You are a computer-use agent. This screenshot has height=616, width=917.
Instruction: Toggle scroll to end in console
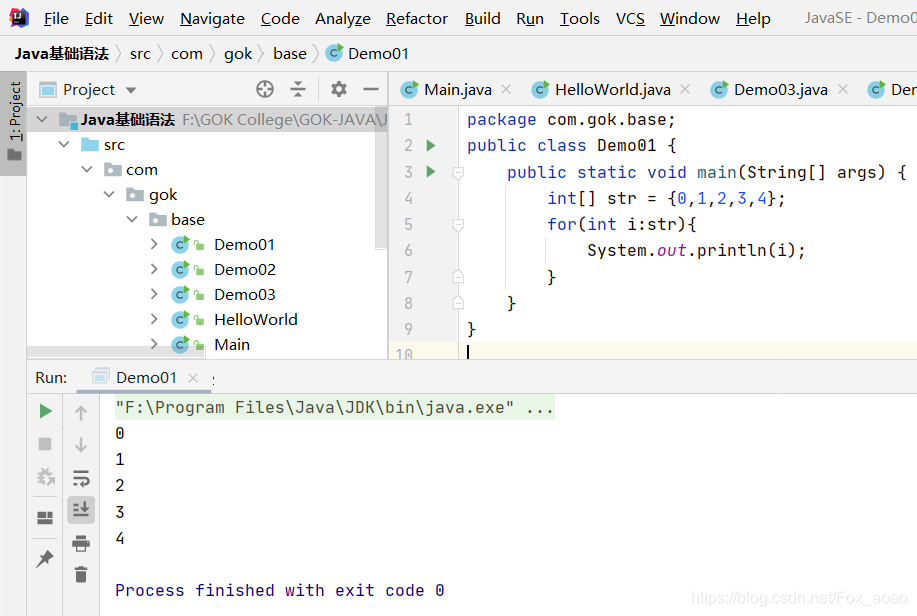[81, 510]
